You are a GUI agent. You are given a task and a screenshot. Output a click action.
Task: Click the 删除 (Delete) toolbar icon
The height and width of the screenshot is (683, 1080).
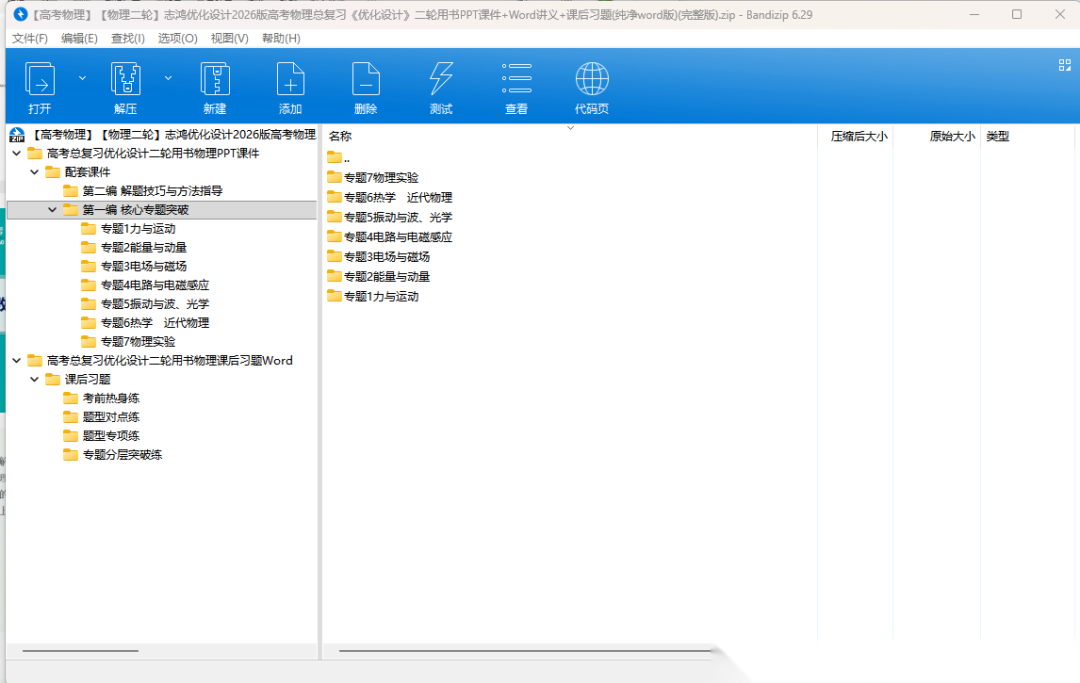coord(366,80)
